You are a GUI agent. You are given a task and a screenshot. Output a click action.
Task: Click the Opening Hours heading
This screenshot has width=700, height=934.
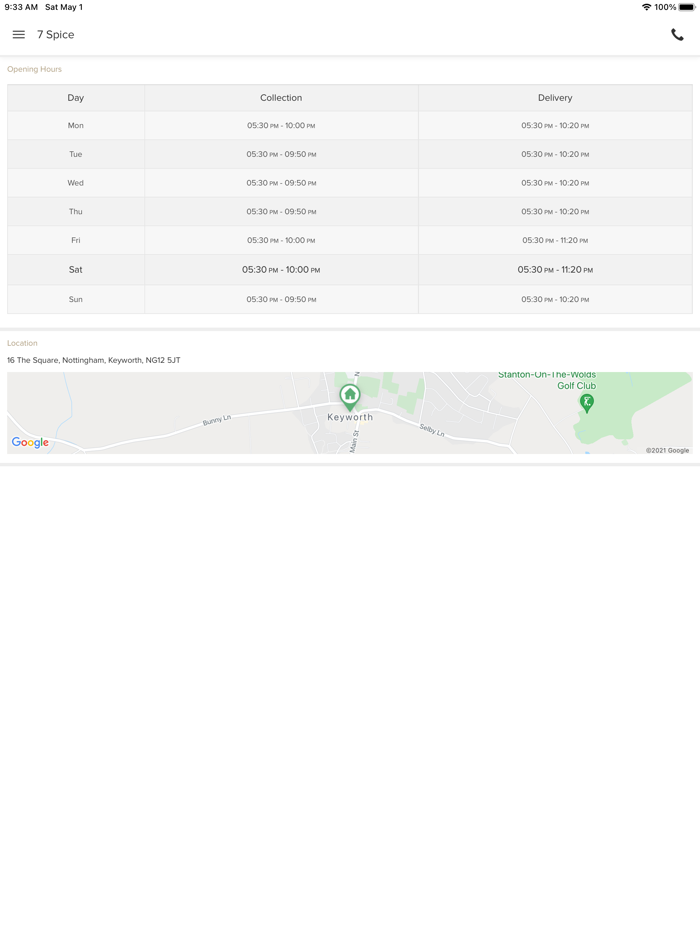tap(34, 69)
